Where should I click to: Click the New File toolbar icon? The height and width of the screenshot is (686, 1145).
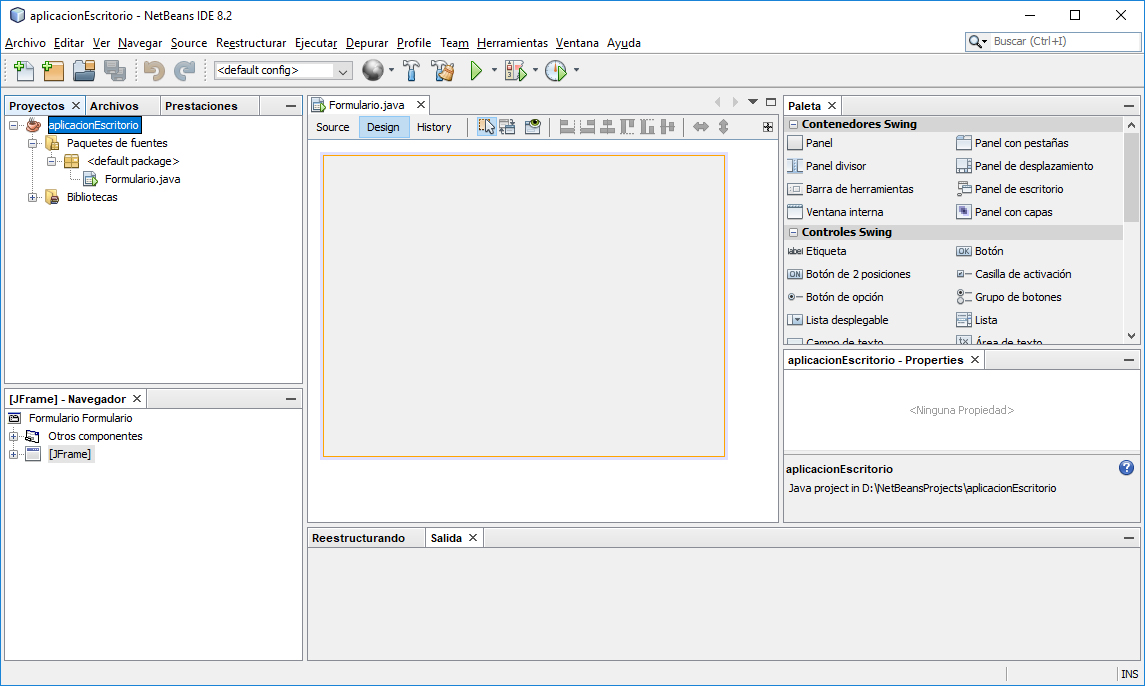point(23,70)
